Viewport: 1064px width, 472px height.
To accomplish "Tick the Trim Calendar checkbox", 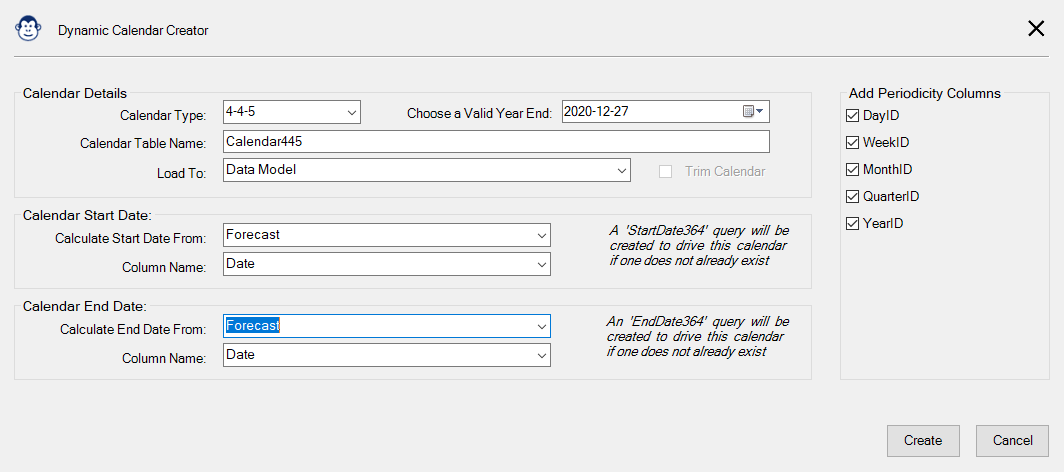I will point(666,172).
